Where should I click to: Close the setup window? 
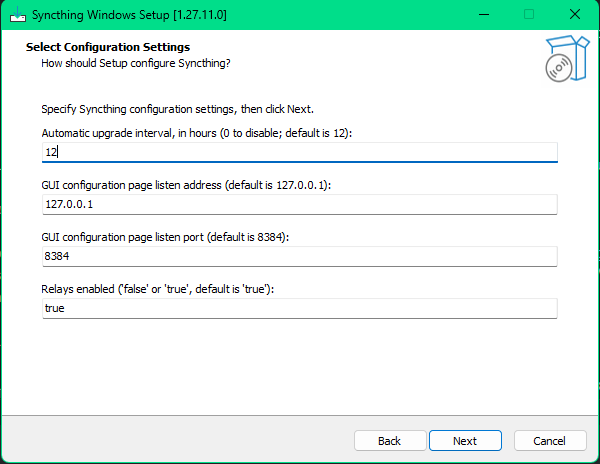click(575, 15)
